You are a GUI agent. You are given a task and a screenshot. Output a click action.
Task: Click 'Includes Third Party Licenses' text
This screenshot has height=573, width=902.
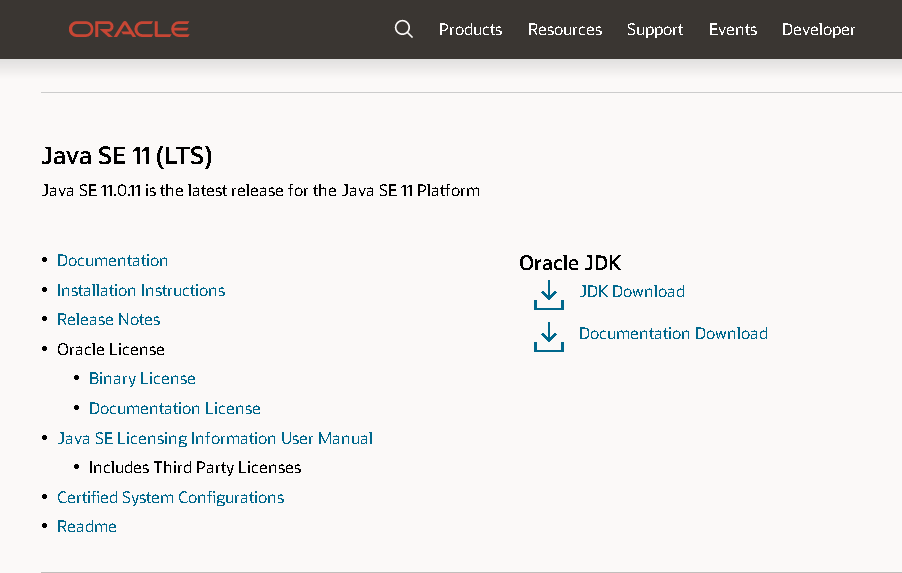tap(195, 468)
